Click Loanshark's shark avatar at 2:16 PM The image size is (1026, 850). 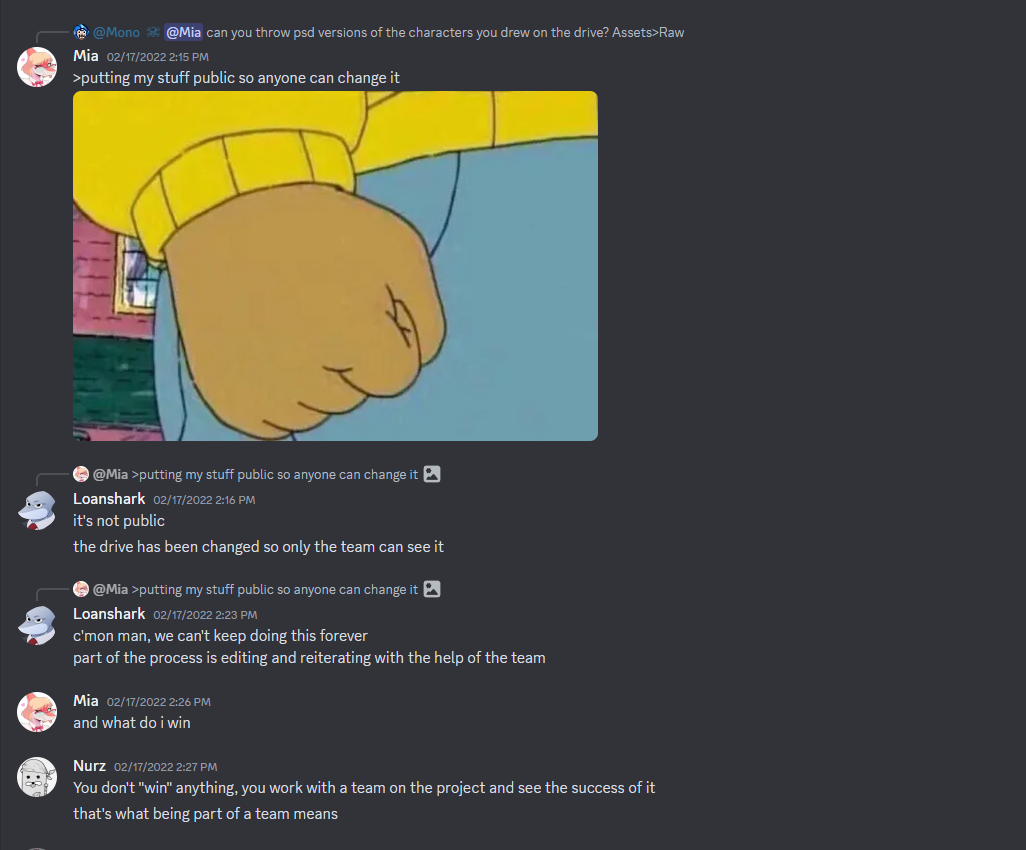click(37, 510)
